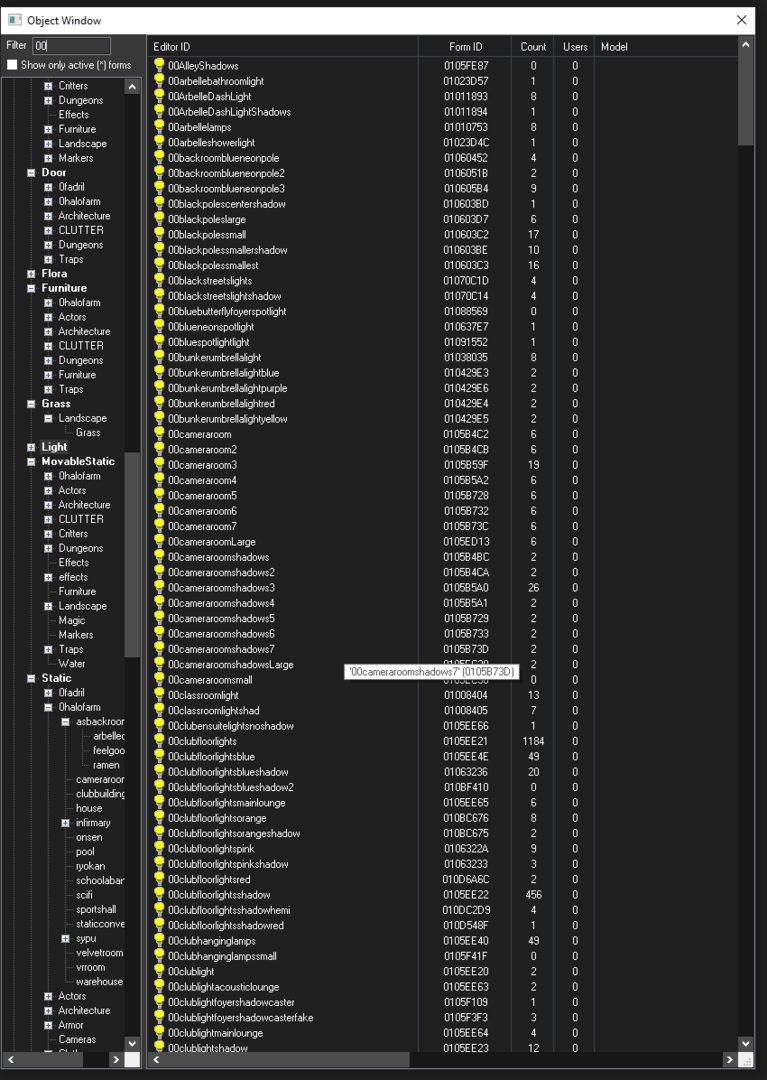Click the tree panel scroll down arrow

(x=132, y=1043)
